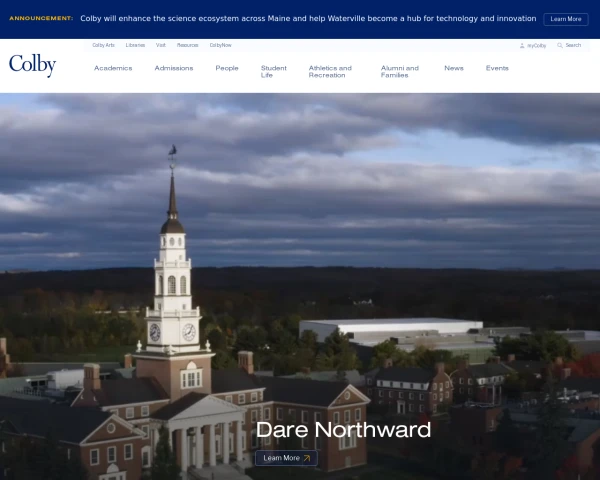The width and height of the screenshot is (600, 480).
Task: Click the announcement headline text
Action: coord(308,18)
